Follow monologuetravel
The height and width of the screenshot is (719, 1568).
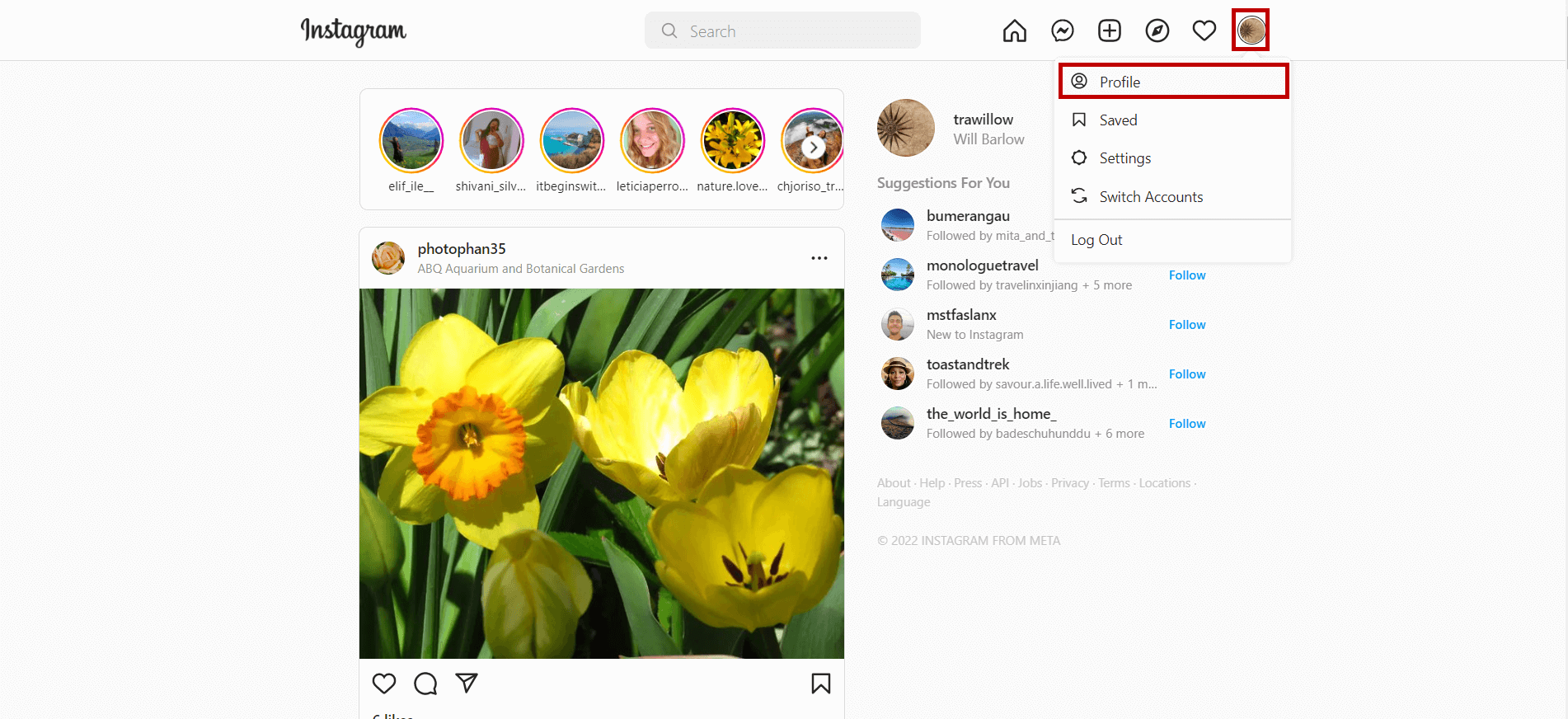coord(1187,275)
